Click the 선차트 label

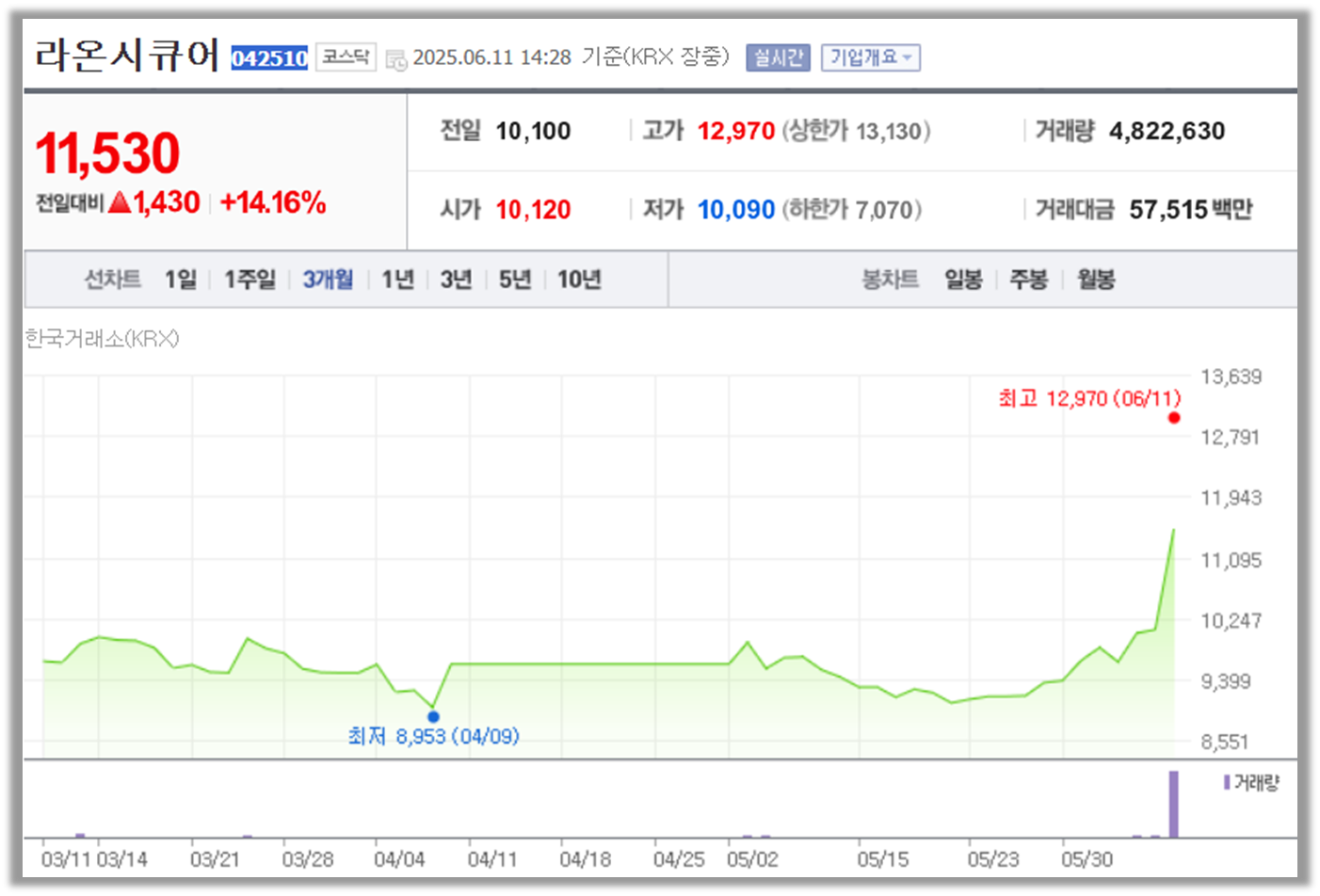coord(112,280)
